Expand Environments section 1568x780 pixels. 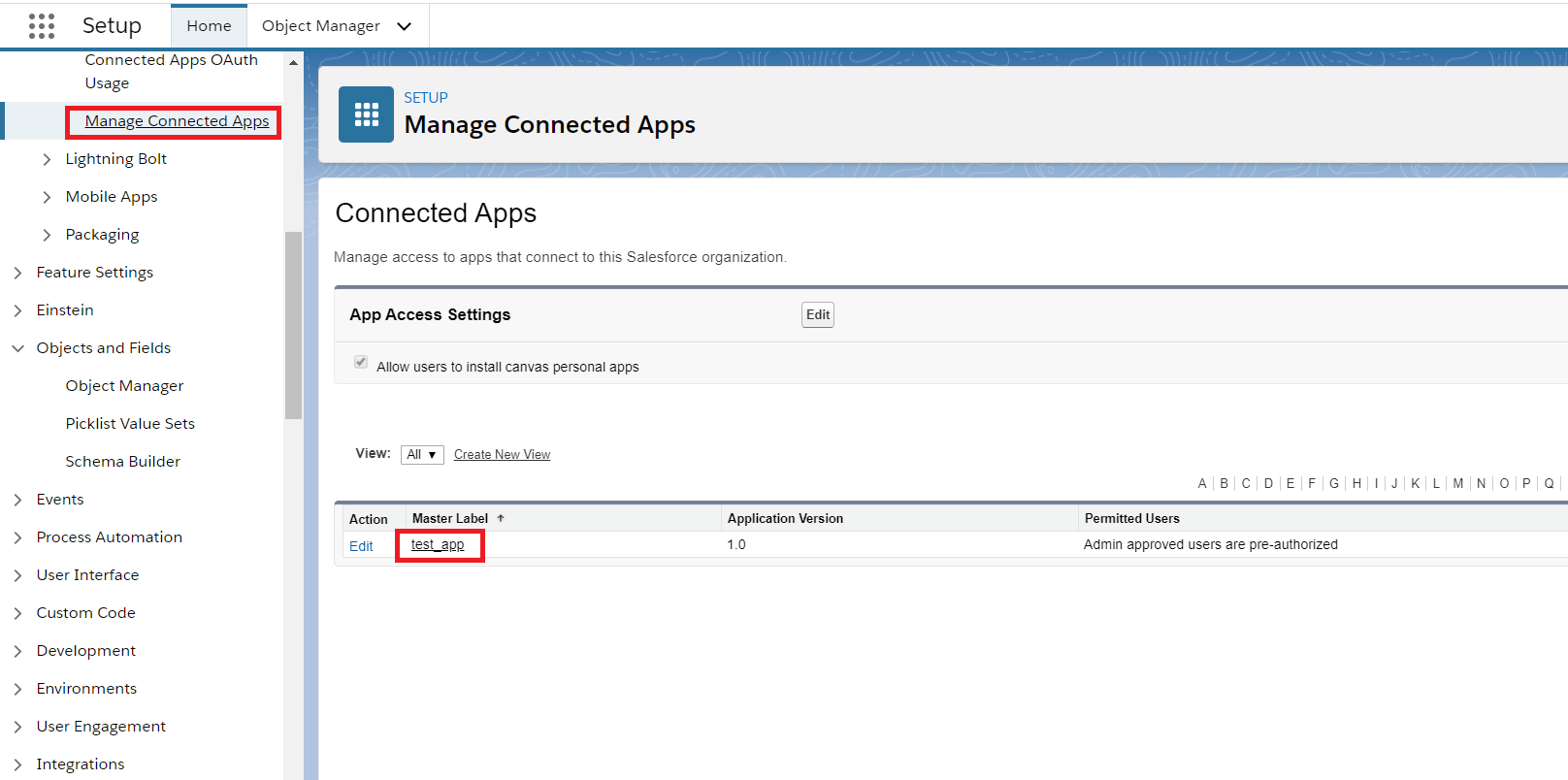pyautogui.click(x=17, y=689)
